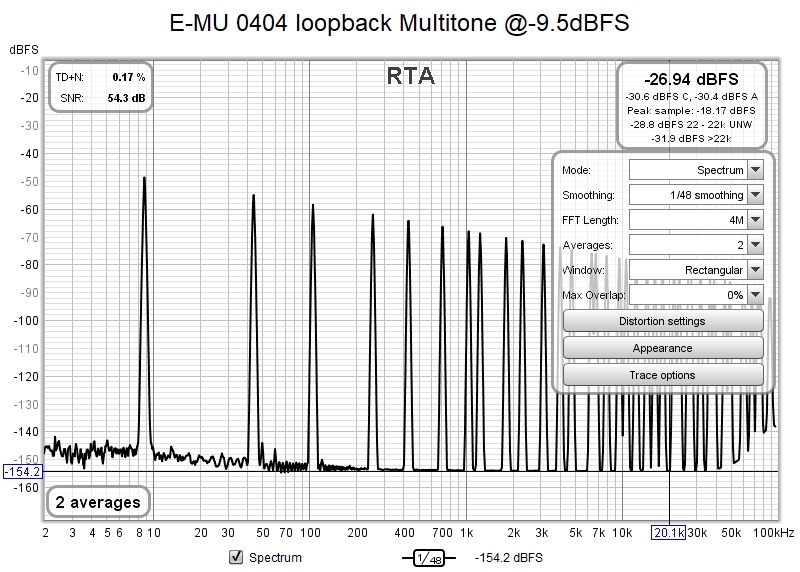The height and width of the screenshot is (572, 800).
Task: Click the 100kHz axis label
Action: (x=773, y=533)
